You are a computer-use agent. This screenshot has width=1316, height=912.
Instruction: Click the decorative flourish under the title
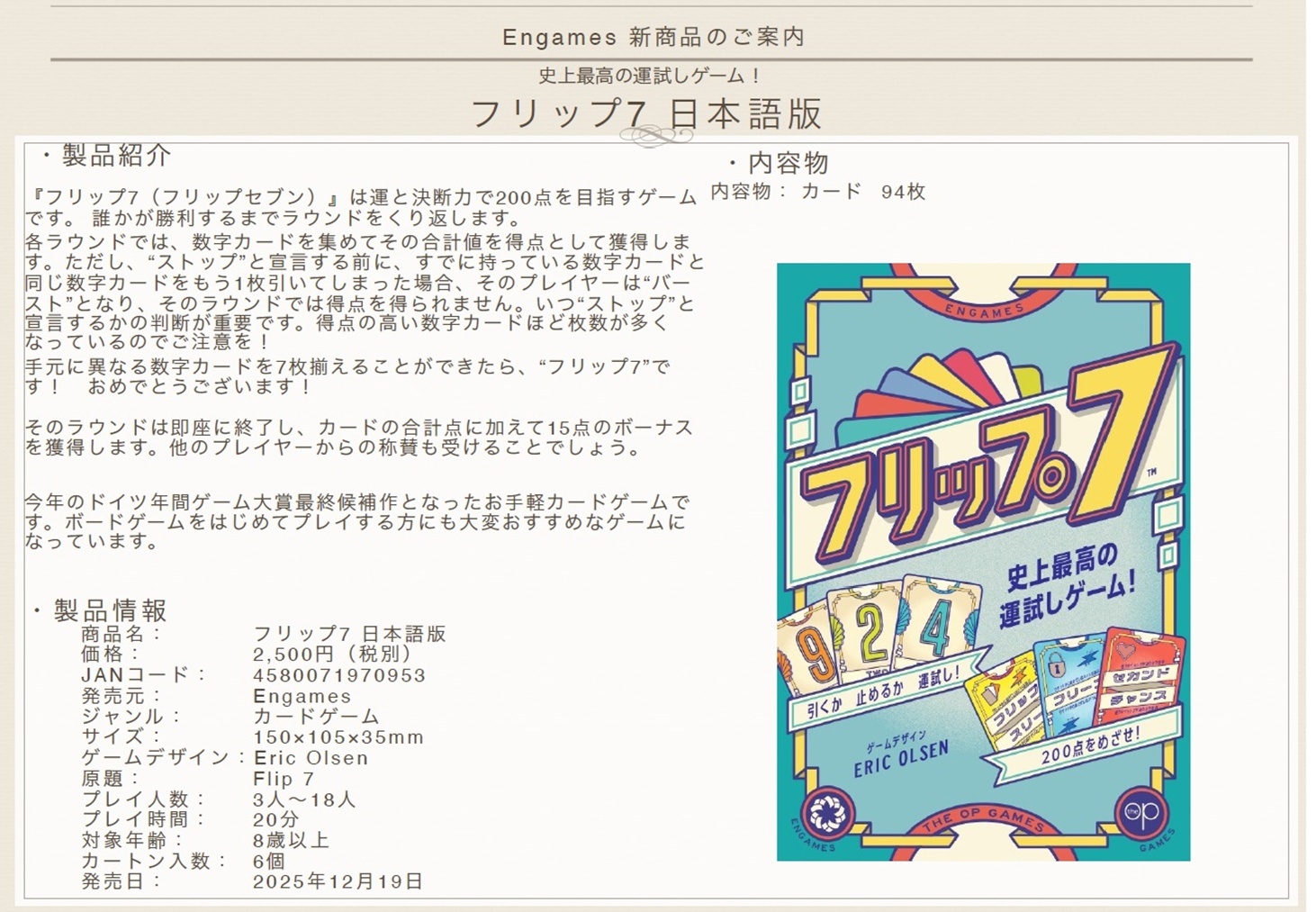click(655, 137)
